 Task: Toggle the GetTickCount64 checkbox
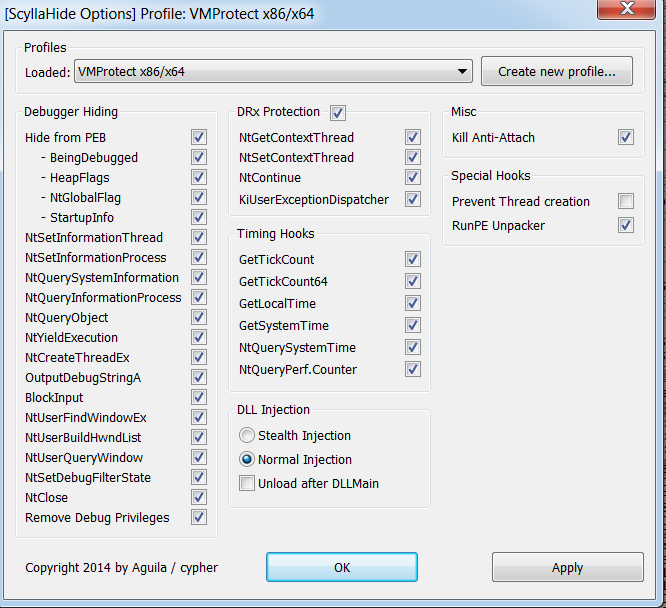[x=413, y=281]
